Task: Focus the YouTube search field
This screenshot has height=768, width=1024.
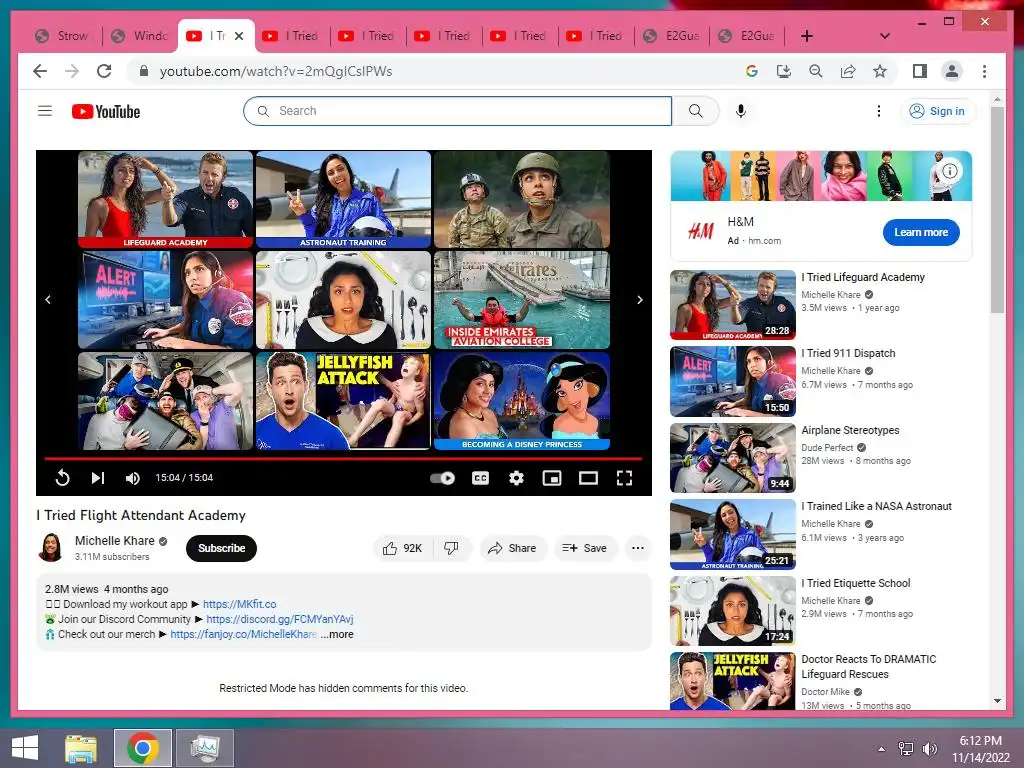Action: (457, 111)
